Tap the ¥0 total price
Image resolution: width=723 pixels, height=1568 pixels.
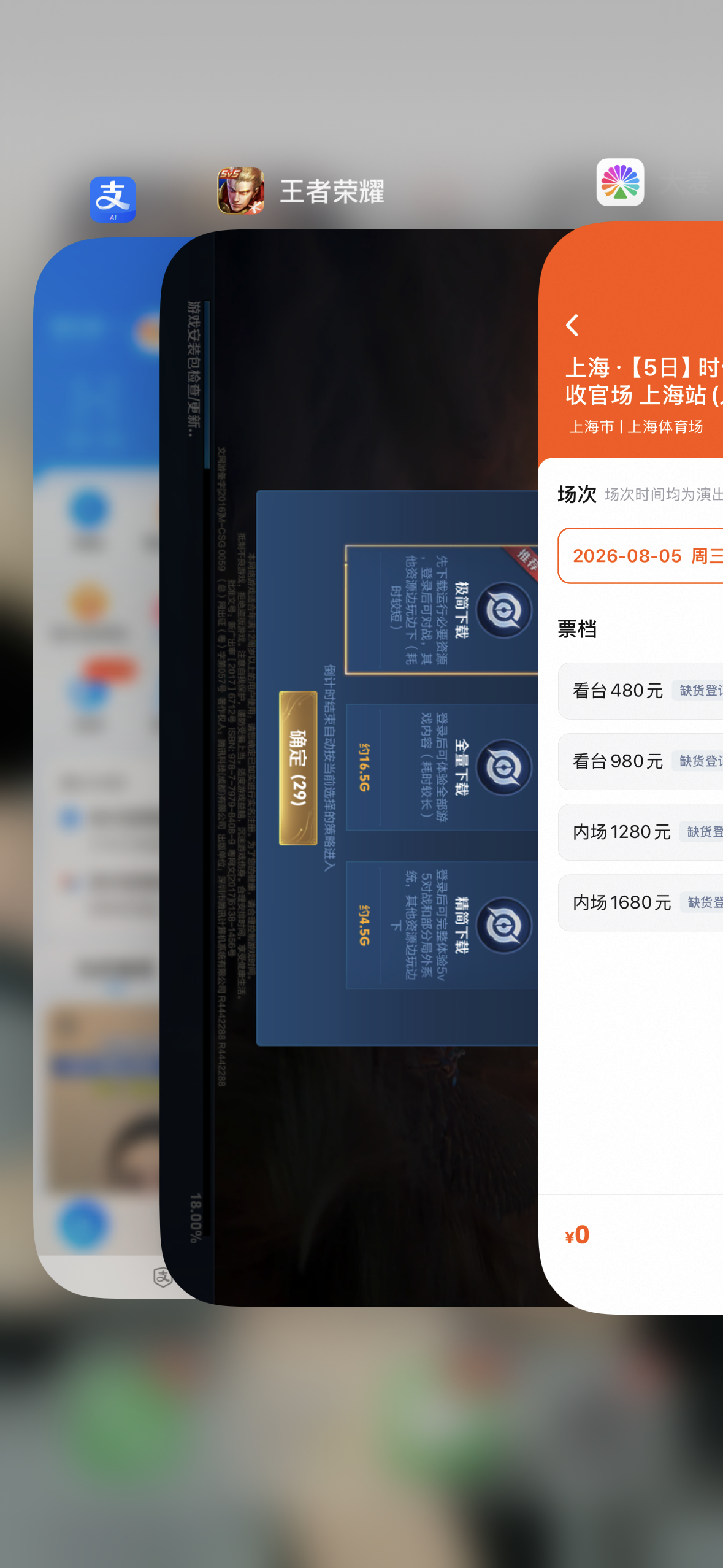[577, 1235]
